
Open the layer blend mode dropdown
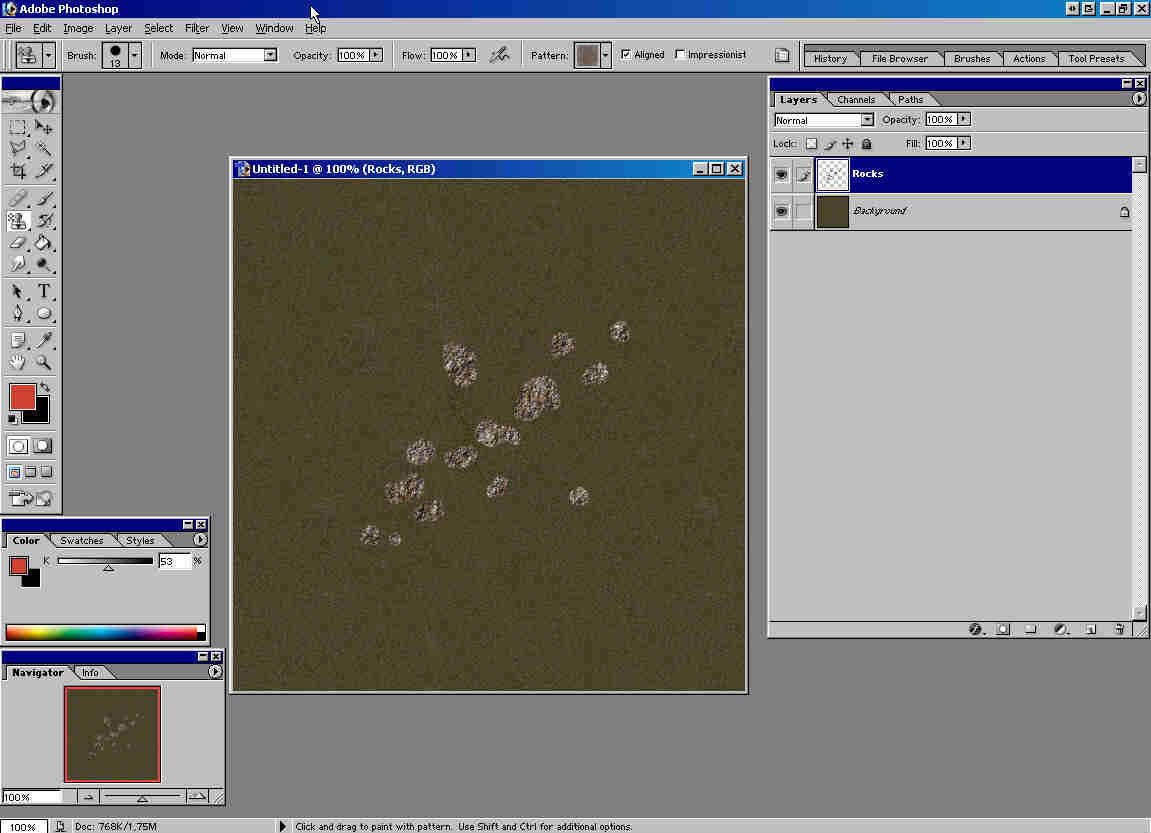pos(866,120)
